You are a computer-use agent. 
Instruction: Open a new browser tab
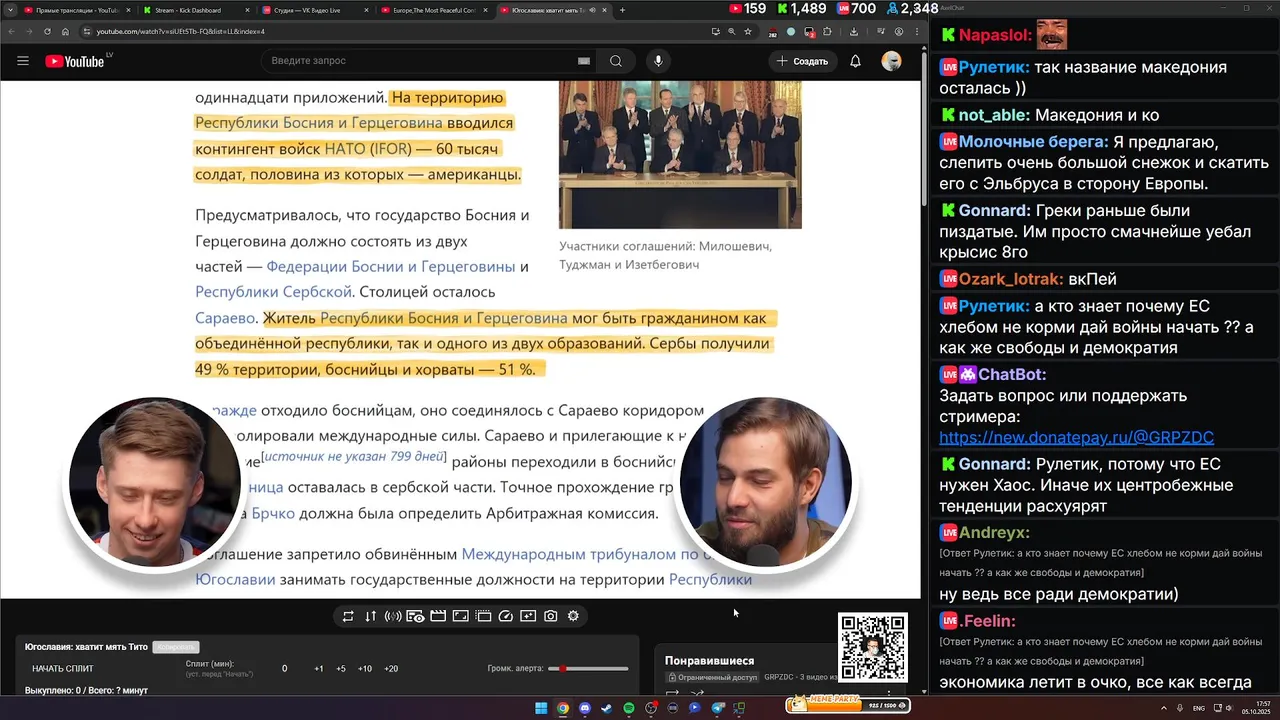(x=622, y=10)
